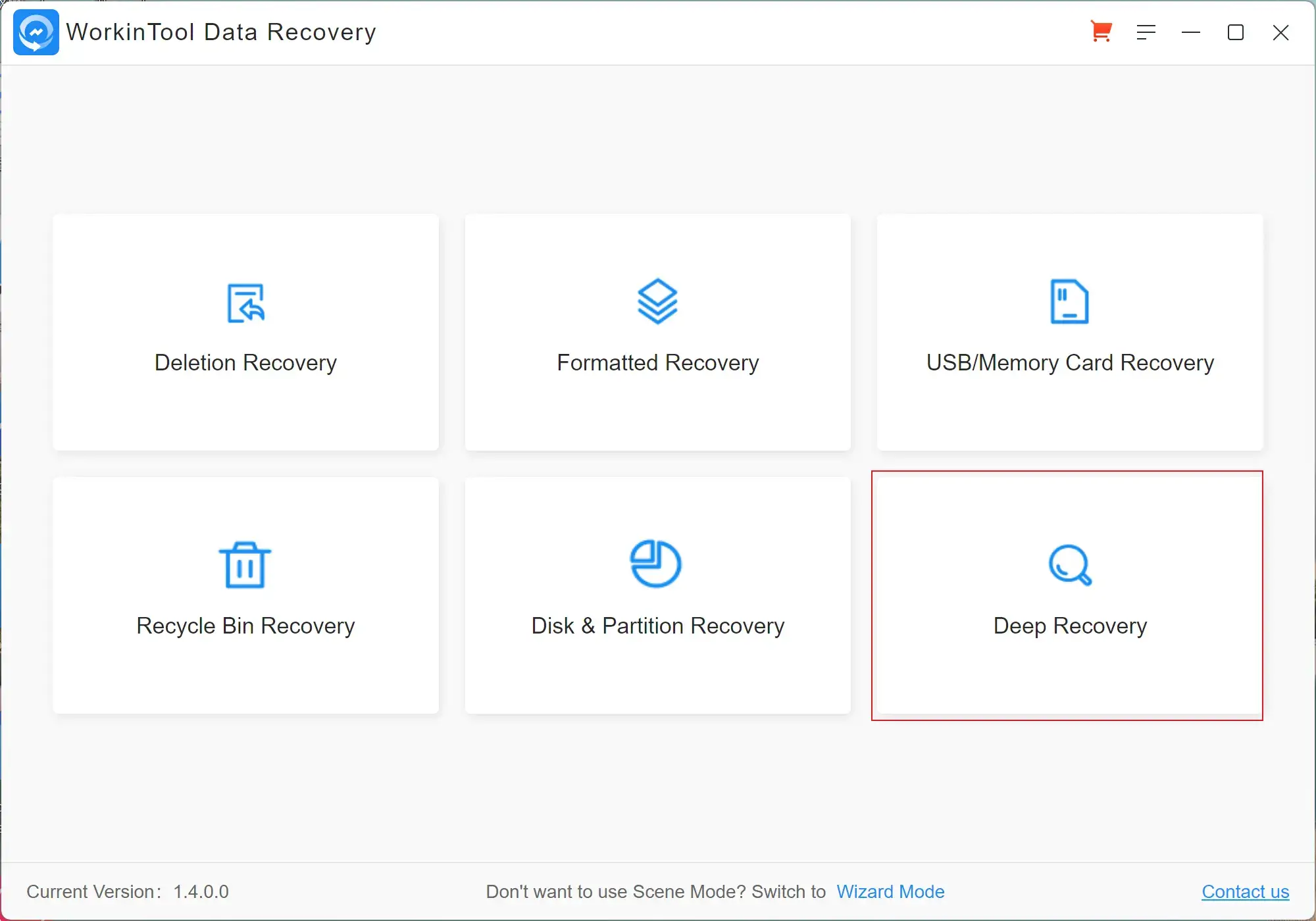The width and height of the screenshot is (1316, 921).
Task: Maximize the application window
Action: [1236, 32]
